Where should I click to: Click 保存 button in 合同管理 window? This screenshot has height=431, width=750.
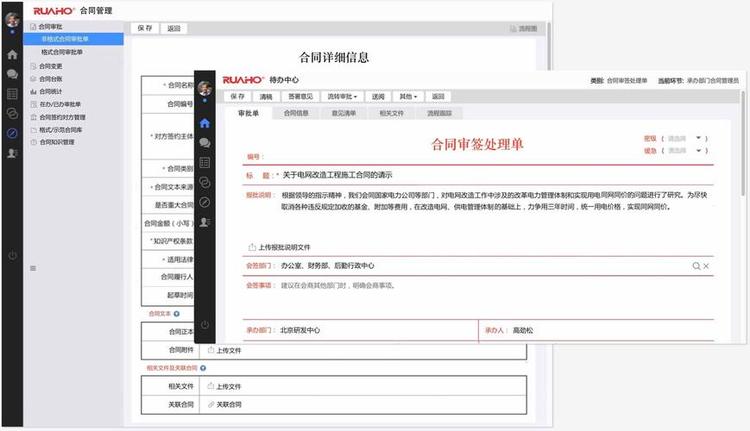[x=144, y=28]
